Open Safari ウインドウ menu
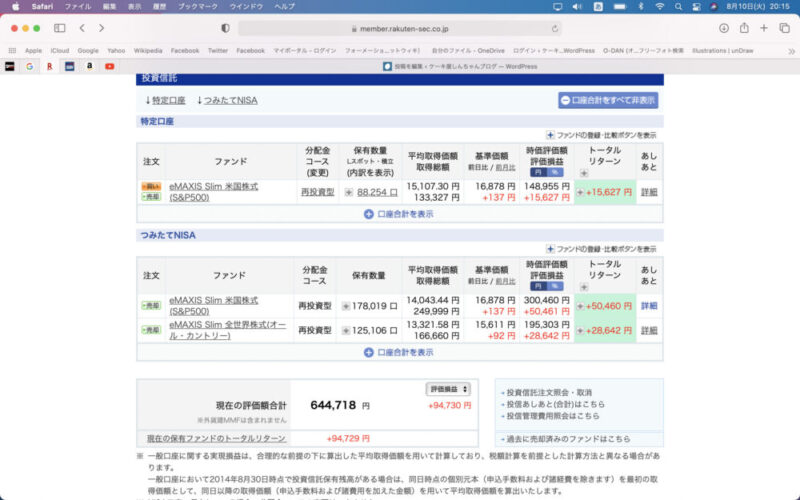The image size is (800, 500). coord(246,7)
